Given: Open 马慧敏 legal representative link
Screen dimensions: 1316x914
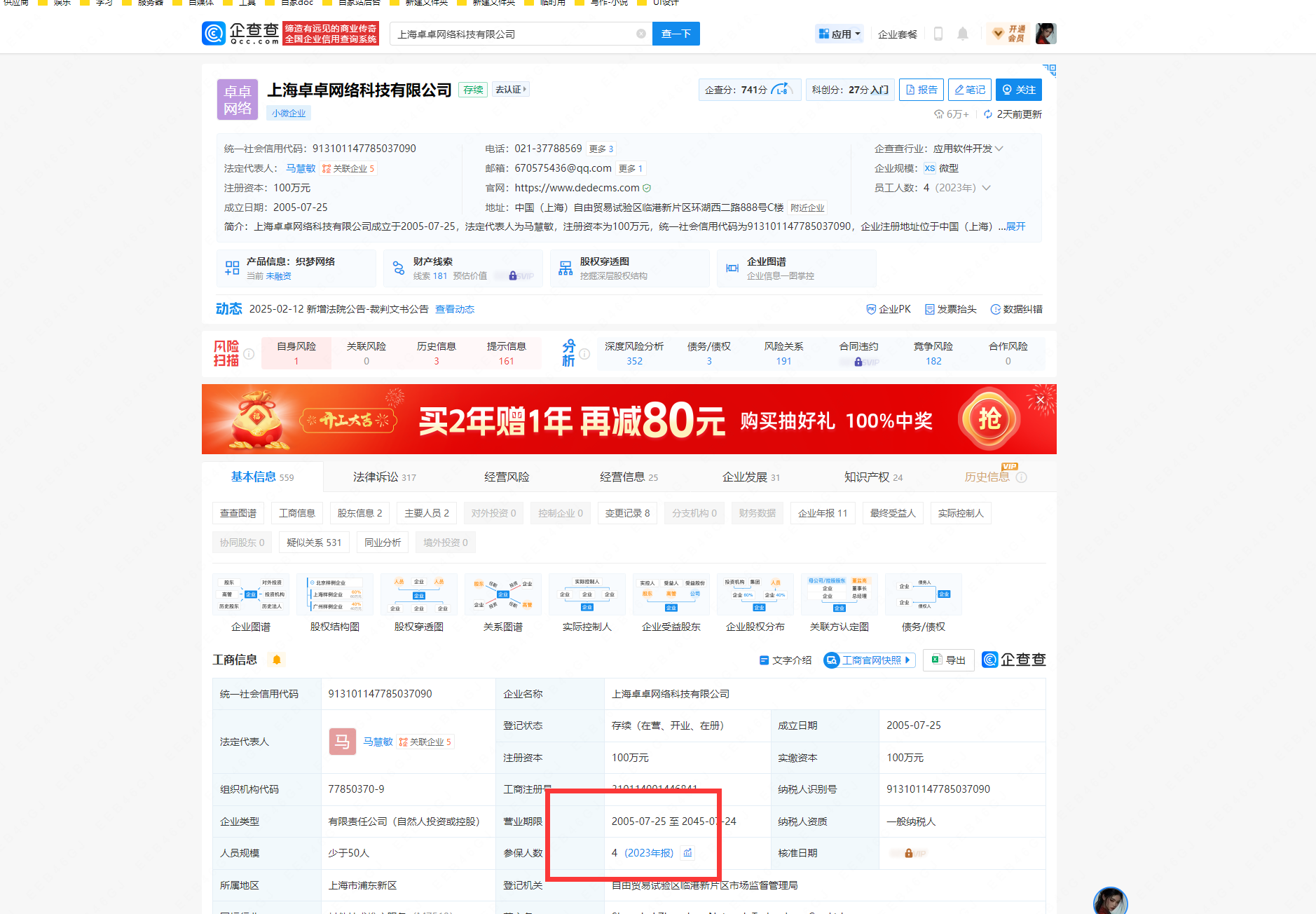Looking at the screenshot, I should (x=301, y=168).
